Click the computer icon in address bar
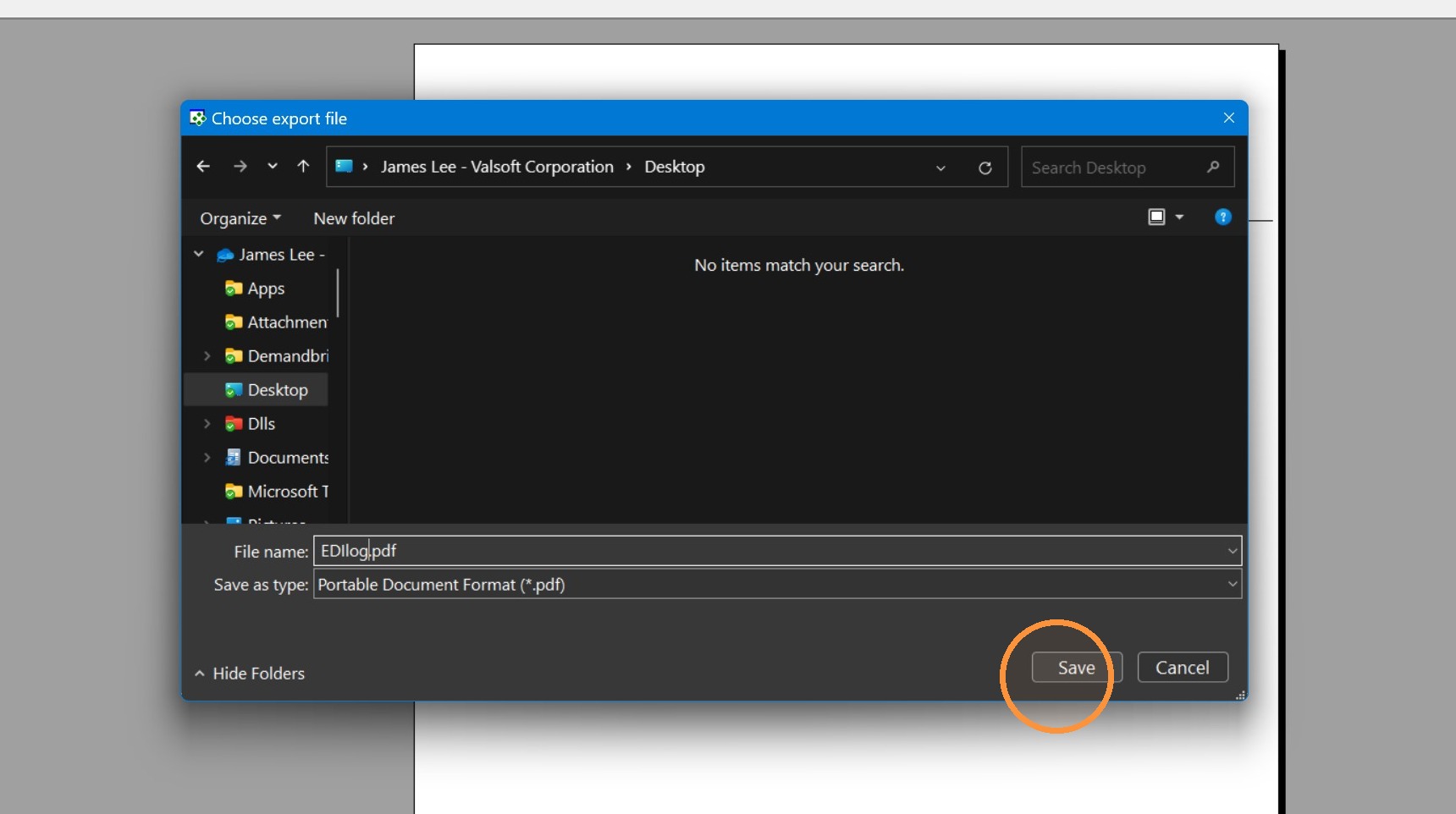 pyautogui.click(x=344, y=167)
